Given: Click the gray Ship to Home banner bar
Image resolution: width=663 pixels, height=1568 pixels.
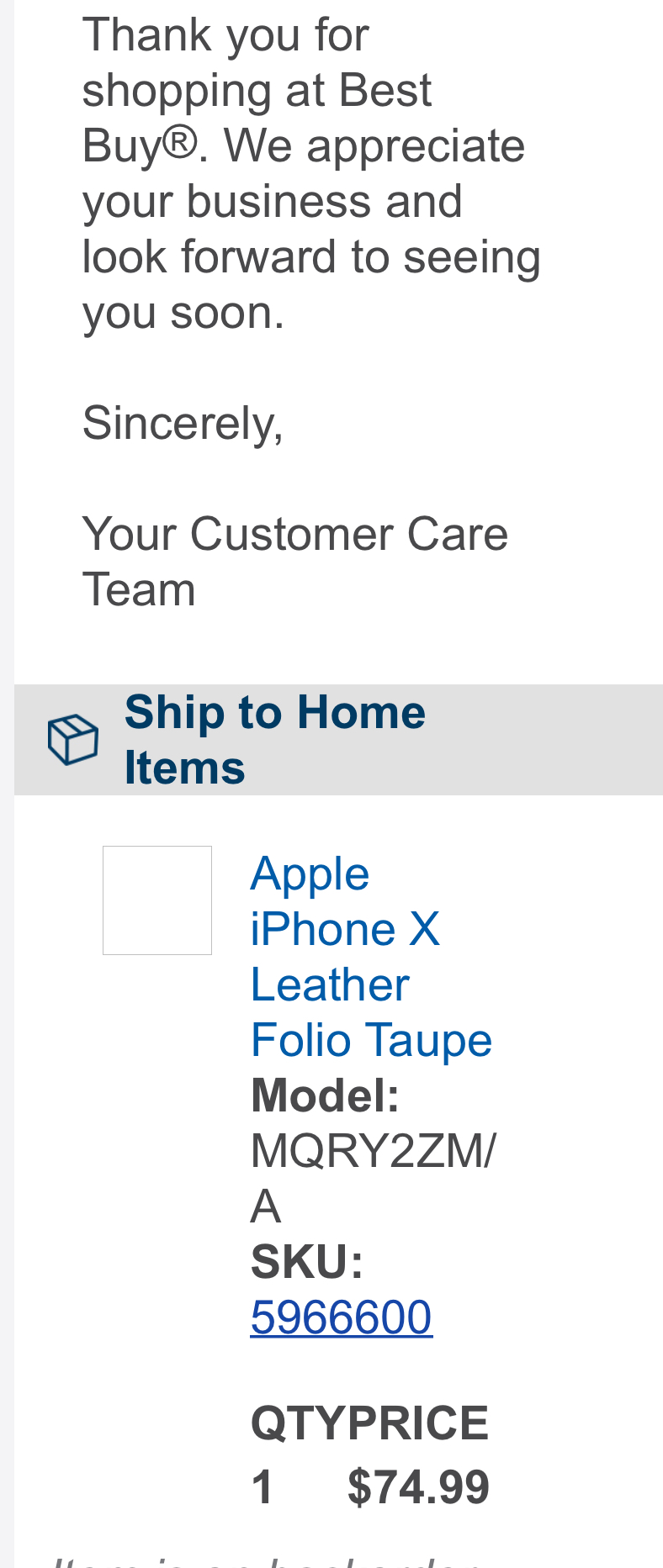Looking at the screenshot, I should [338, 740].
